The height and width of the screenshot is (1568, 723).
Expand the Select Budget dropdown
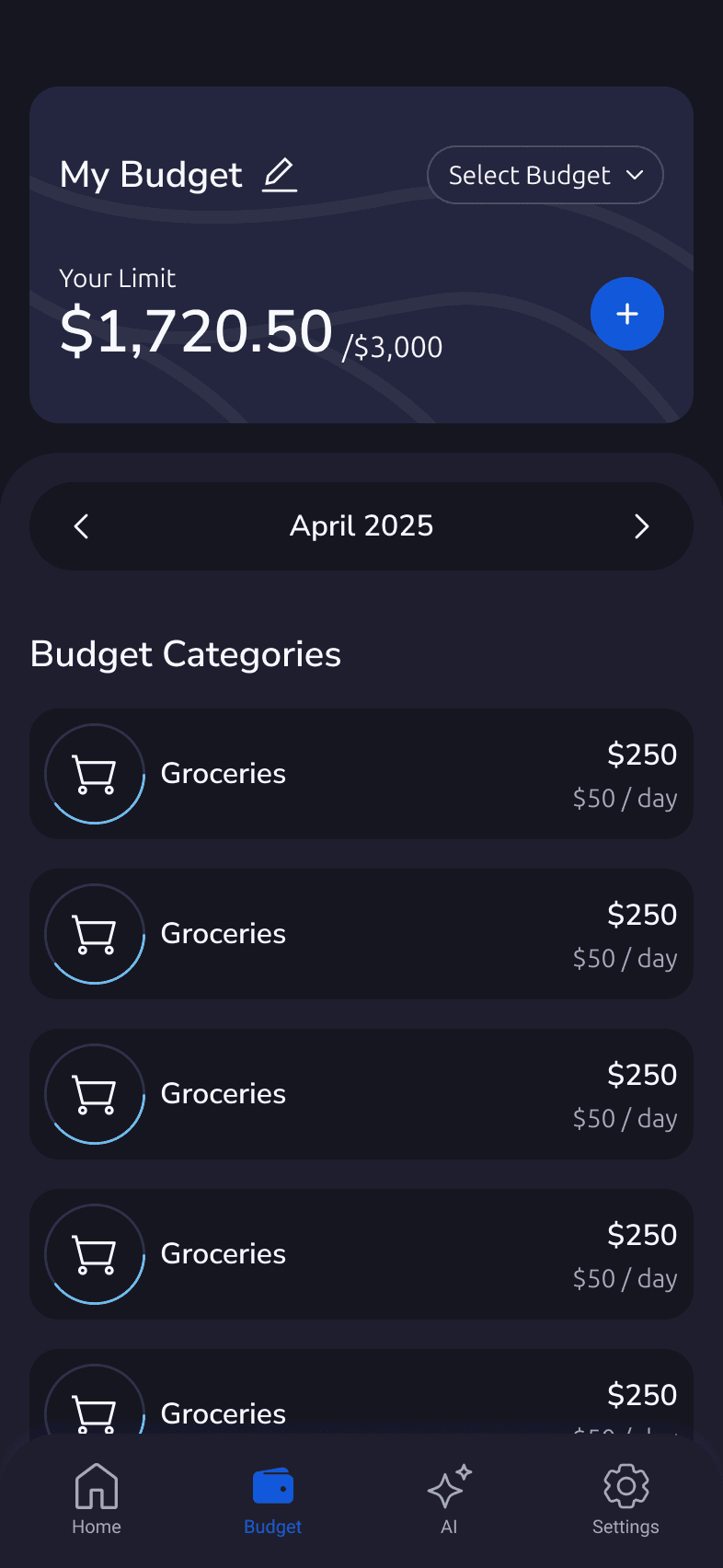(545, 175)
